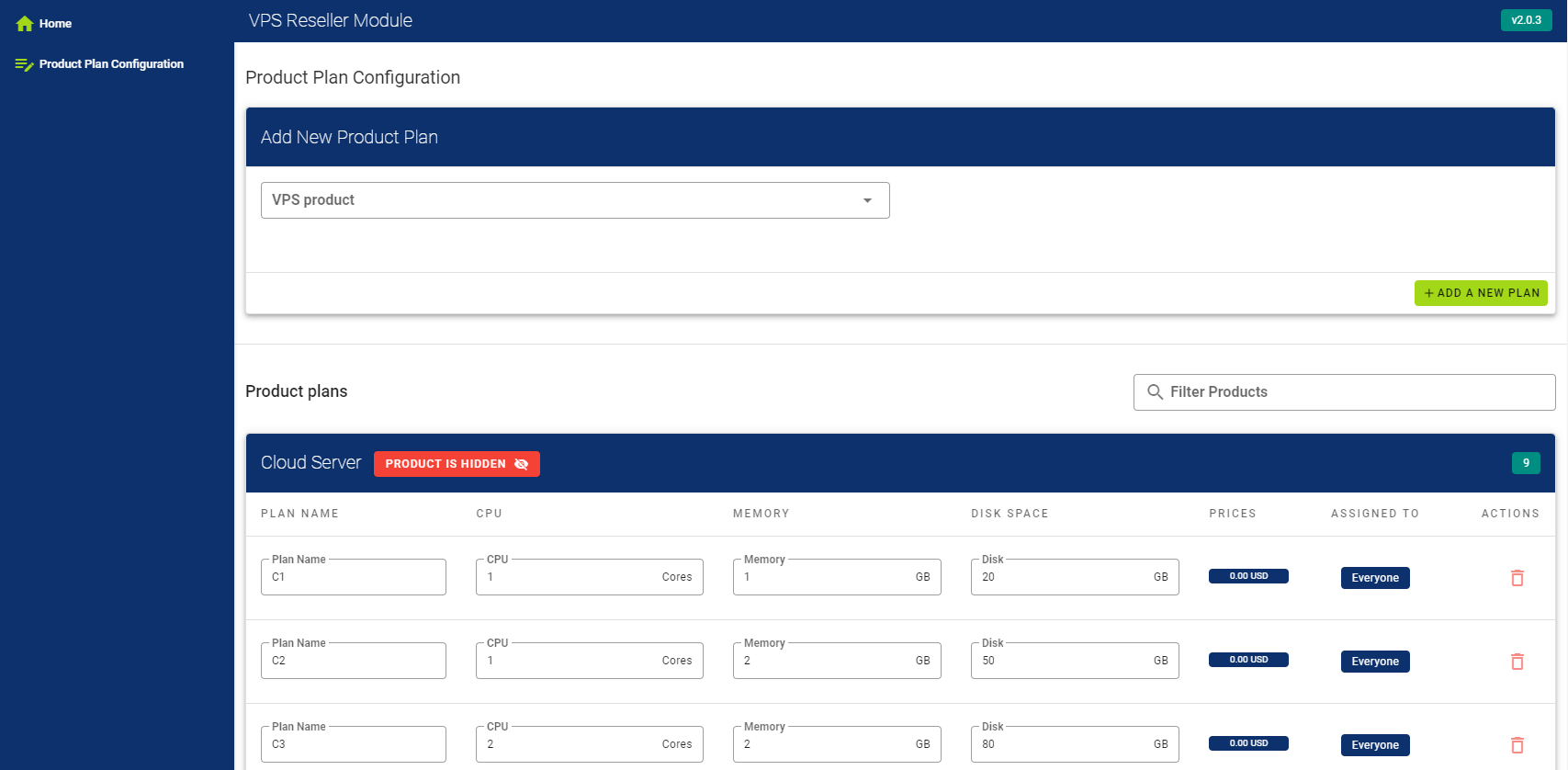The height and width of the screenshot is (770, 1568).
Task: Click the crossed-eye hidden icon
Action: (x=522, y=464)
